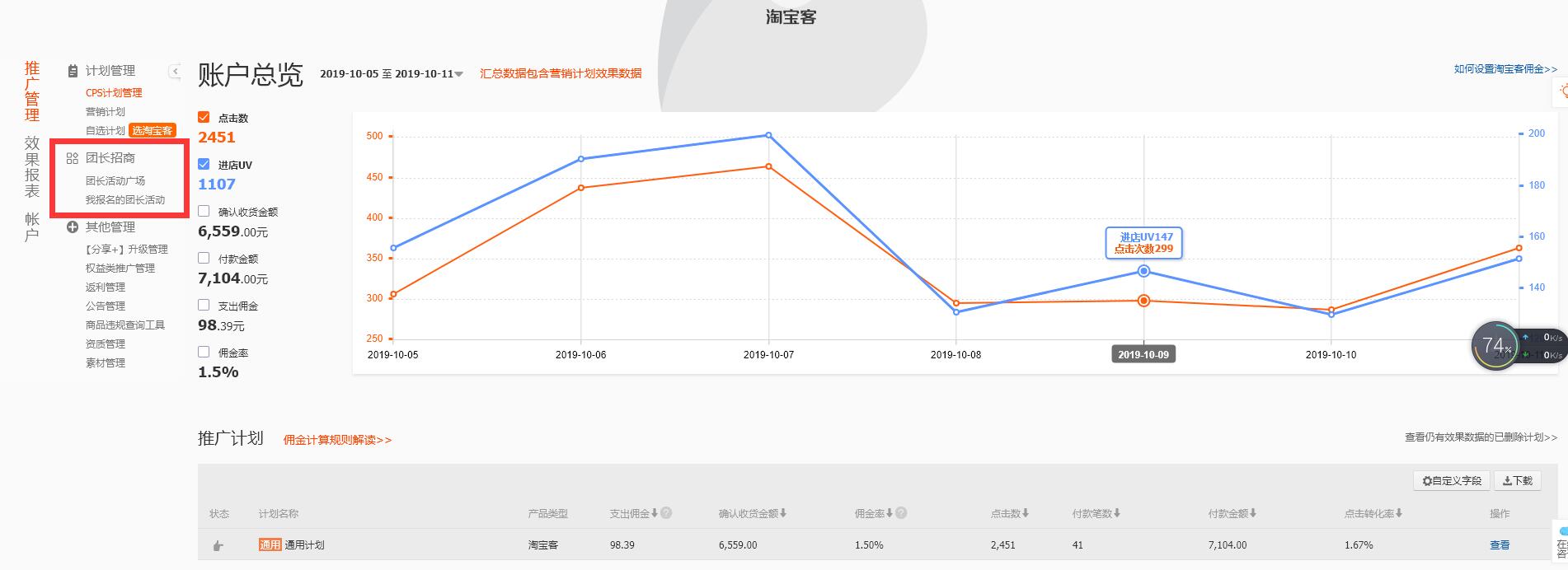Open 如何设置淘宝客佣金 link
The width and height of the screenshot is (1568, 570).
pyautogui.click(x=1505, y=69)
